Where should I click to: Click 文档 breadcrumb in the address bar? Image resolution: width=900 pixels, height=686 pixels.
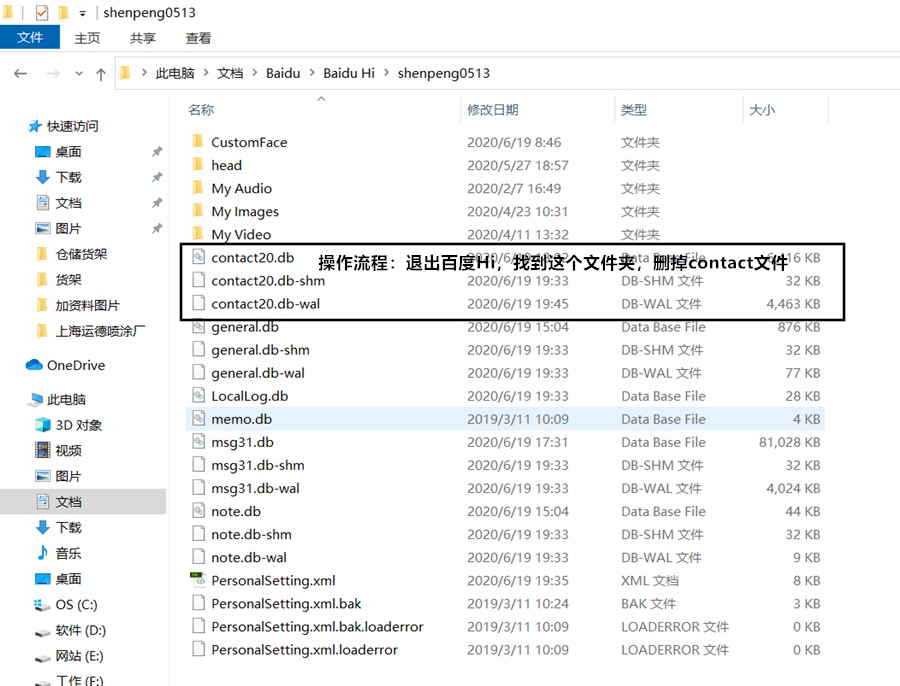(230, 73)
